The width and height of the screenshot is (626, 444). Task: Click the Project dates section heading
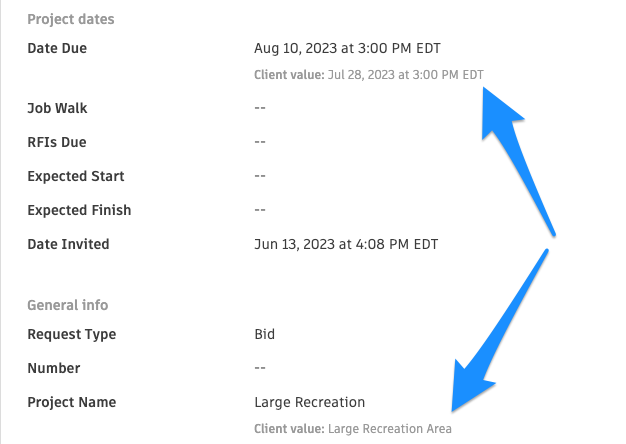tap(70, 19)
